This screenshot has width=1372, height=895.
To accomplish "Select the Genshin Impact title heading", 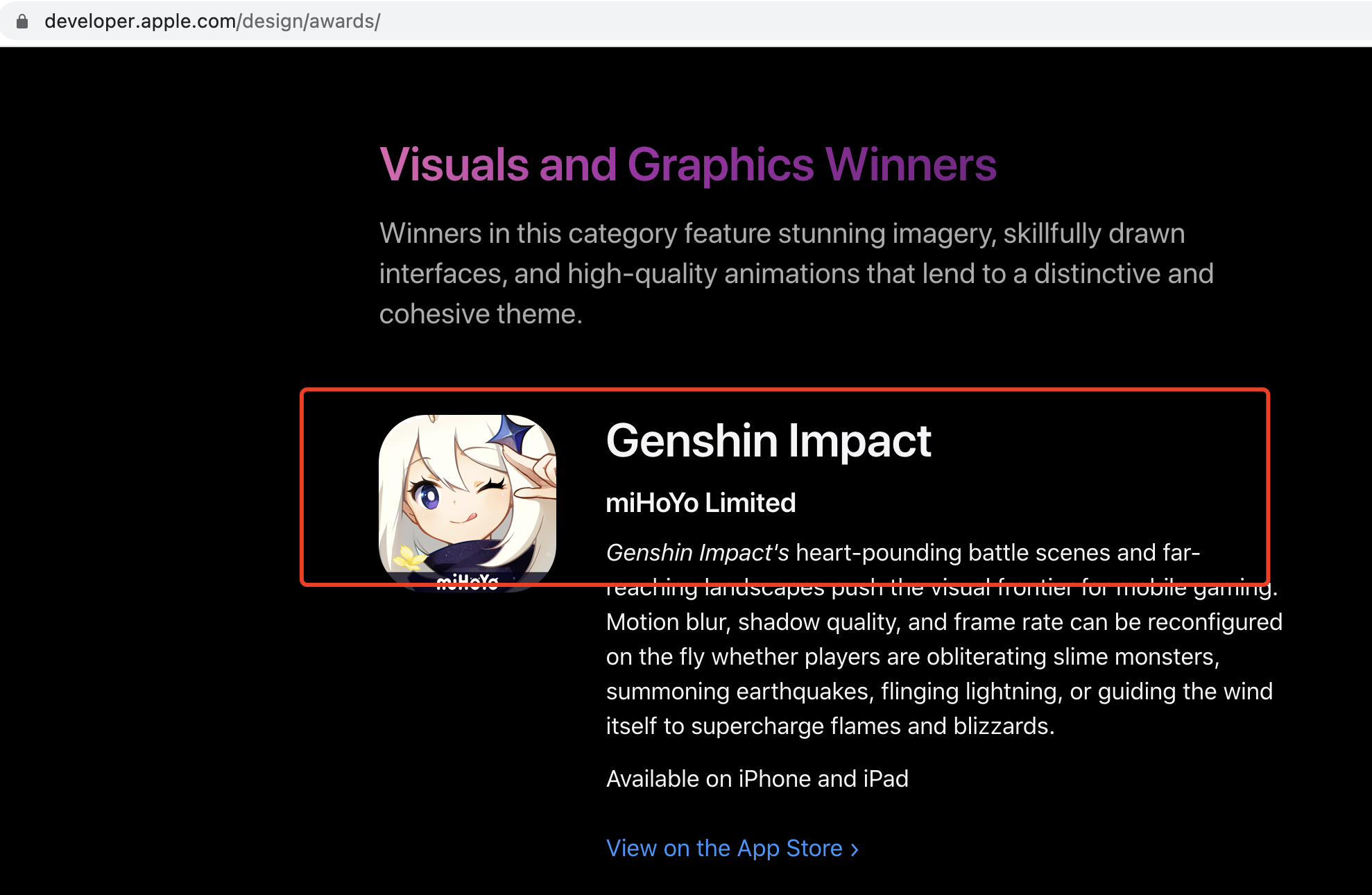I will [769, 441].
